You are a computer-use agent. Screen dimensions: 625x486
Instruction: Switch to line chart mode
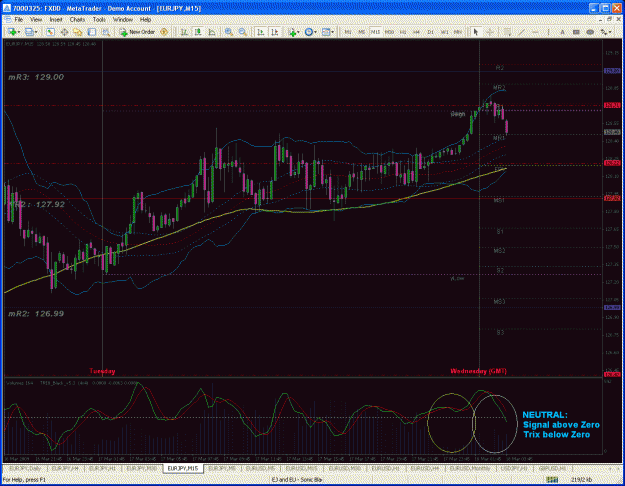pos(212,32)
